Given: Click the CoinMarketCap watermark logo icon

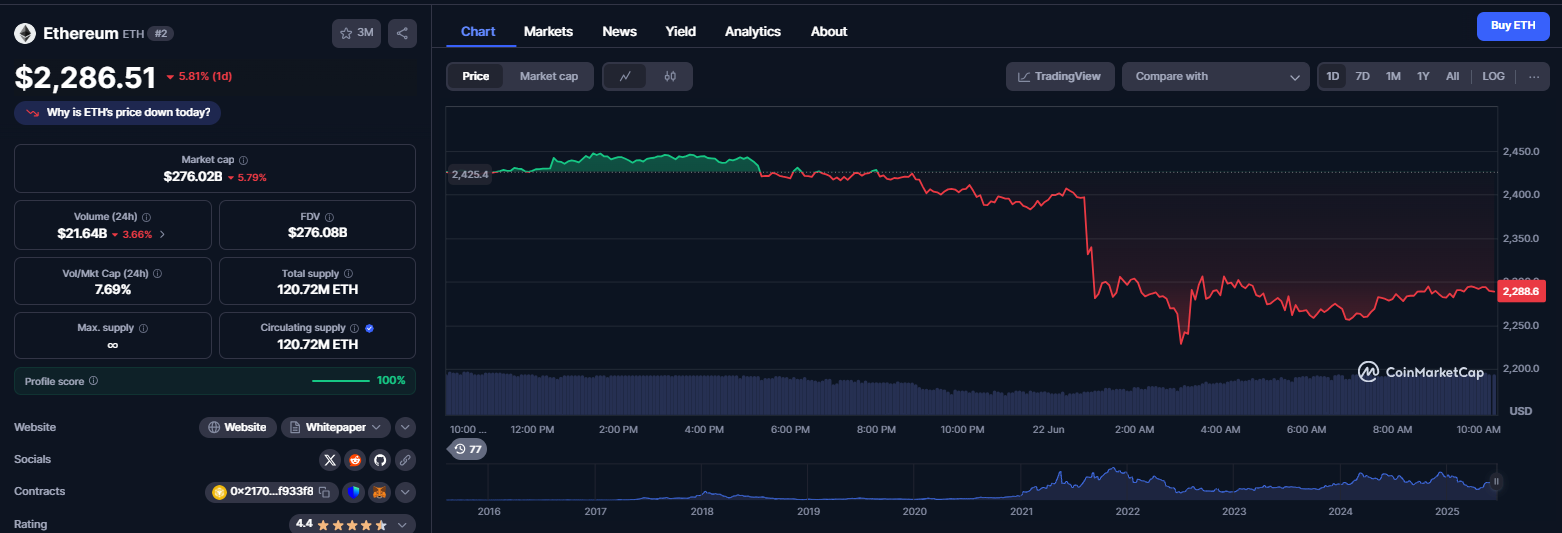Looking at the screenshot, I should coord(1368,372).
